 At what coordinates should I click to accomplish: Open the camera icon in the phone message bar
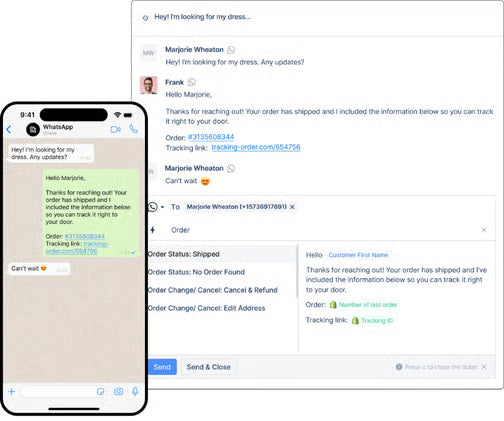[x=118, y=391]
